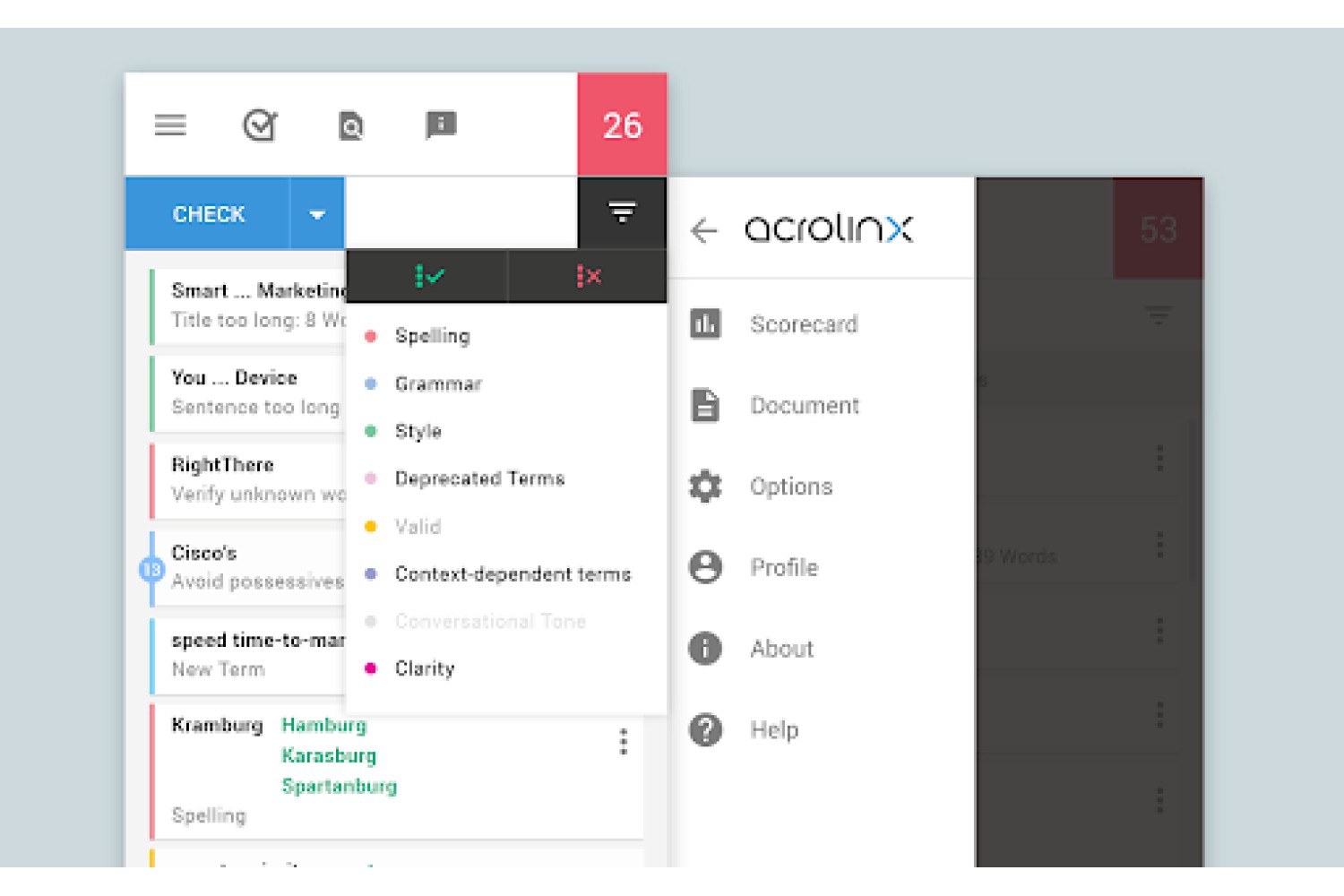Click the info speech bubble icon

point(441,125)
